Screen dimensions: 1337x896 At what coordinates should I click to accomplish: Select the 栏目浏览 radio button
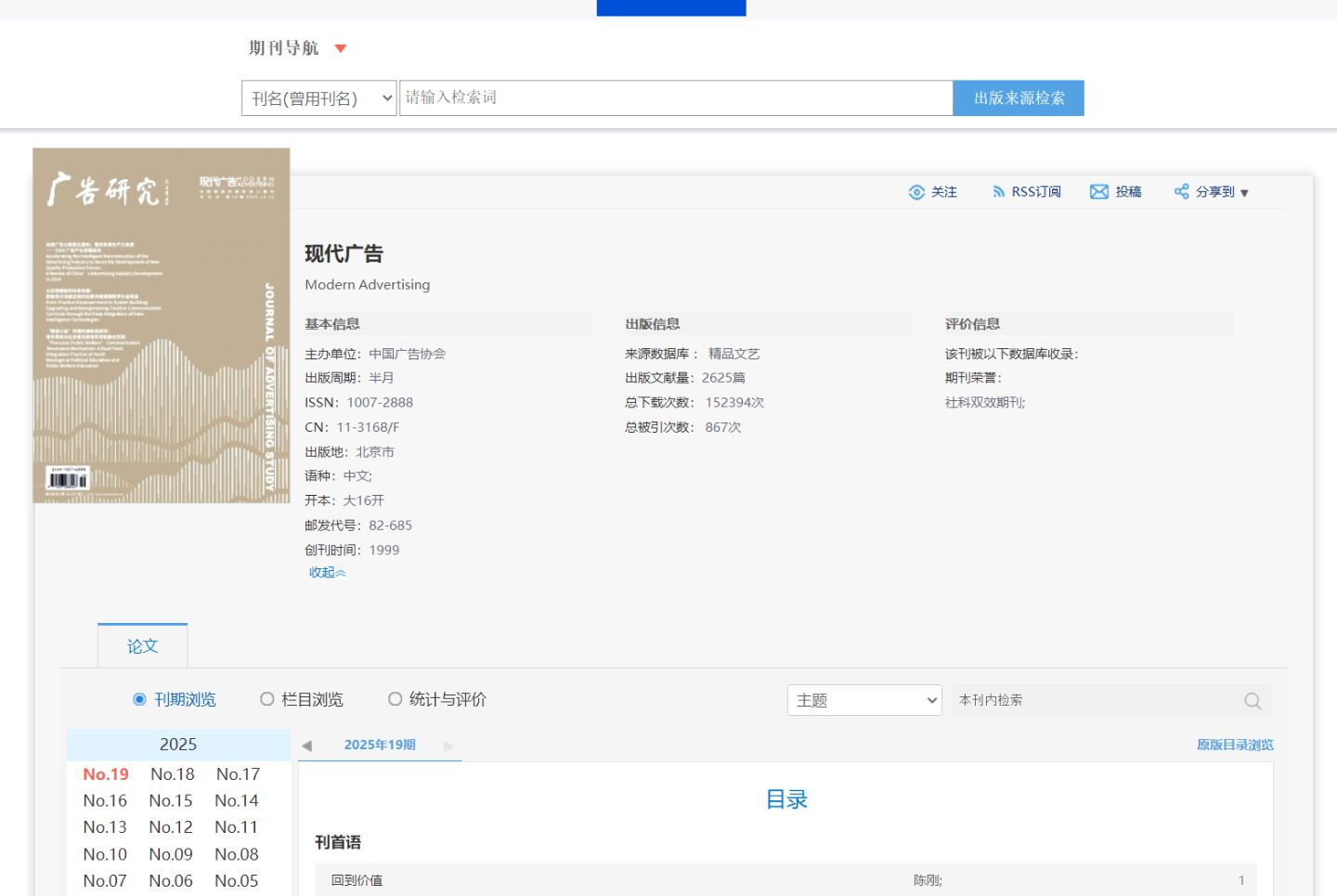pos(267,699)
